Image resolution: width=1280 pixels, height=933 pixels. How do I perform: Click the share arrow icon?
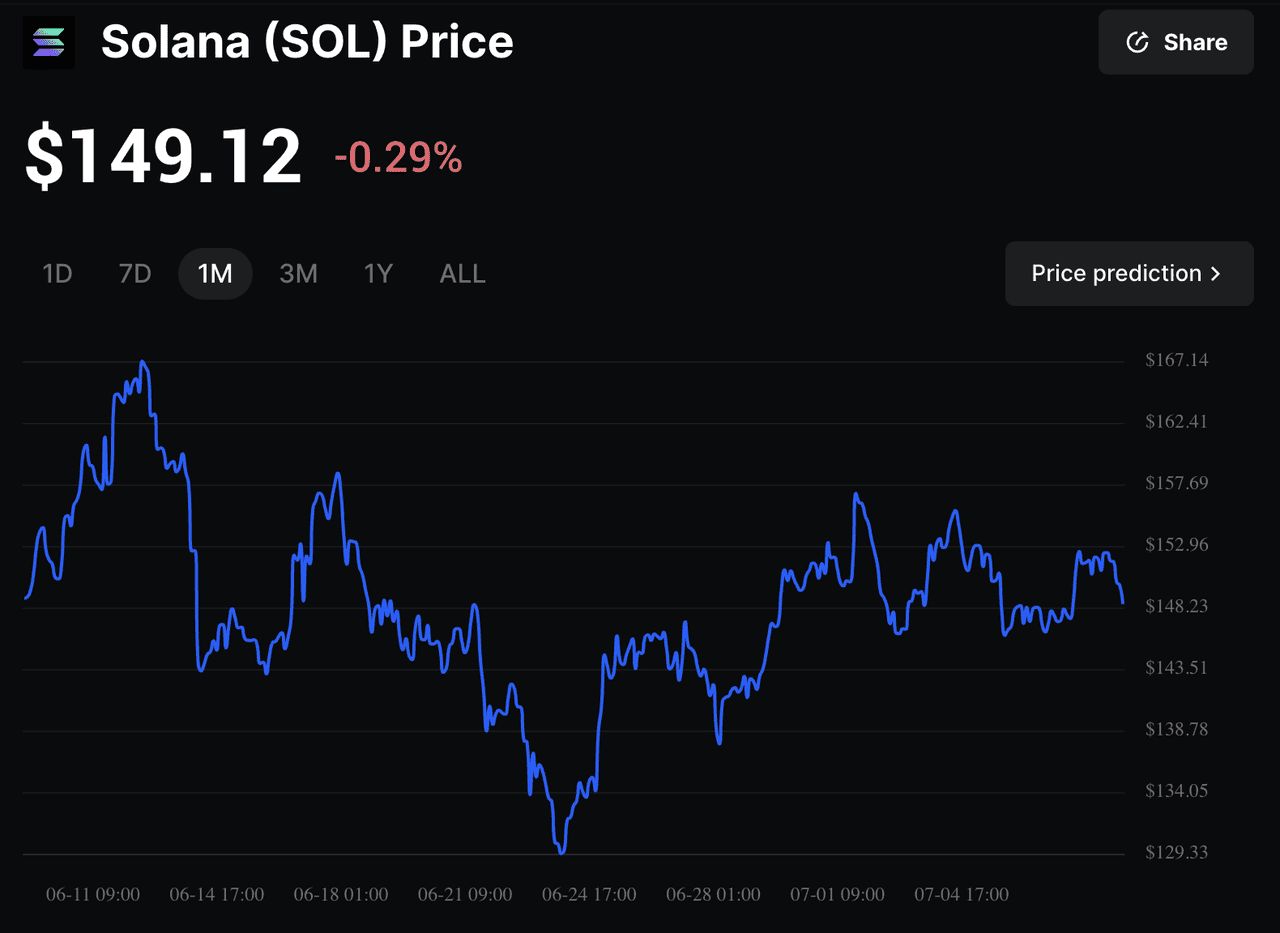tap(1137, 42)
